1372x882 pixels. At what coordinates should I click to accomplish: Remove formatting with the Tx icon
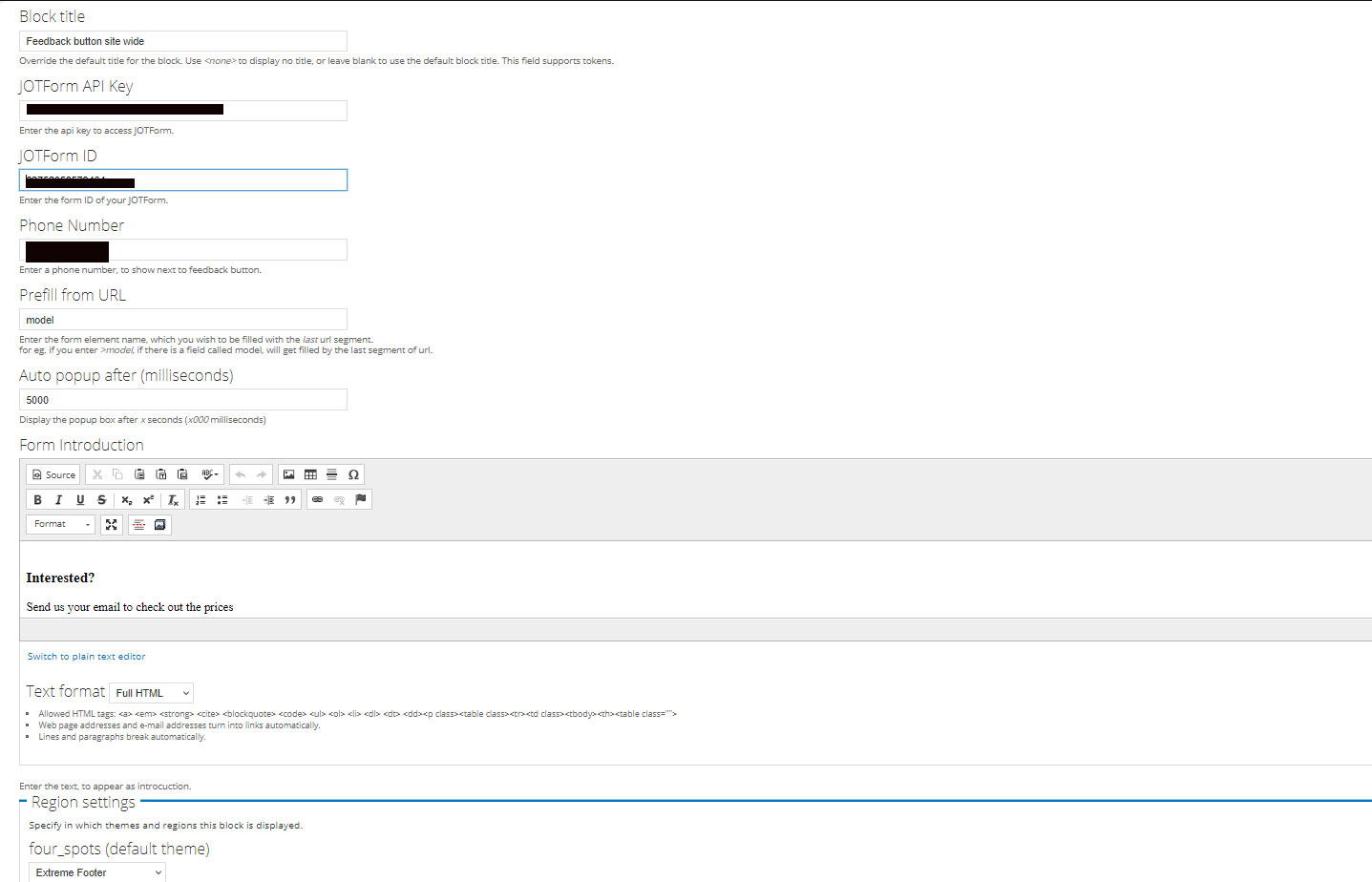173,499
